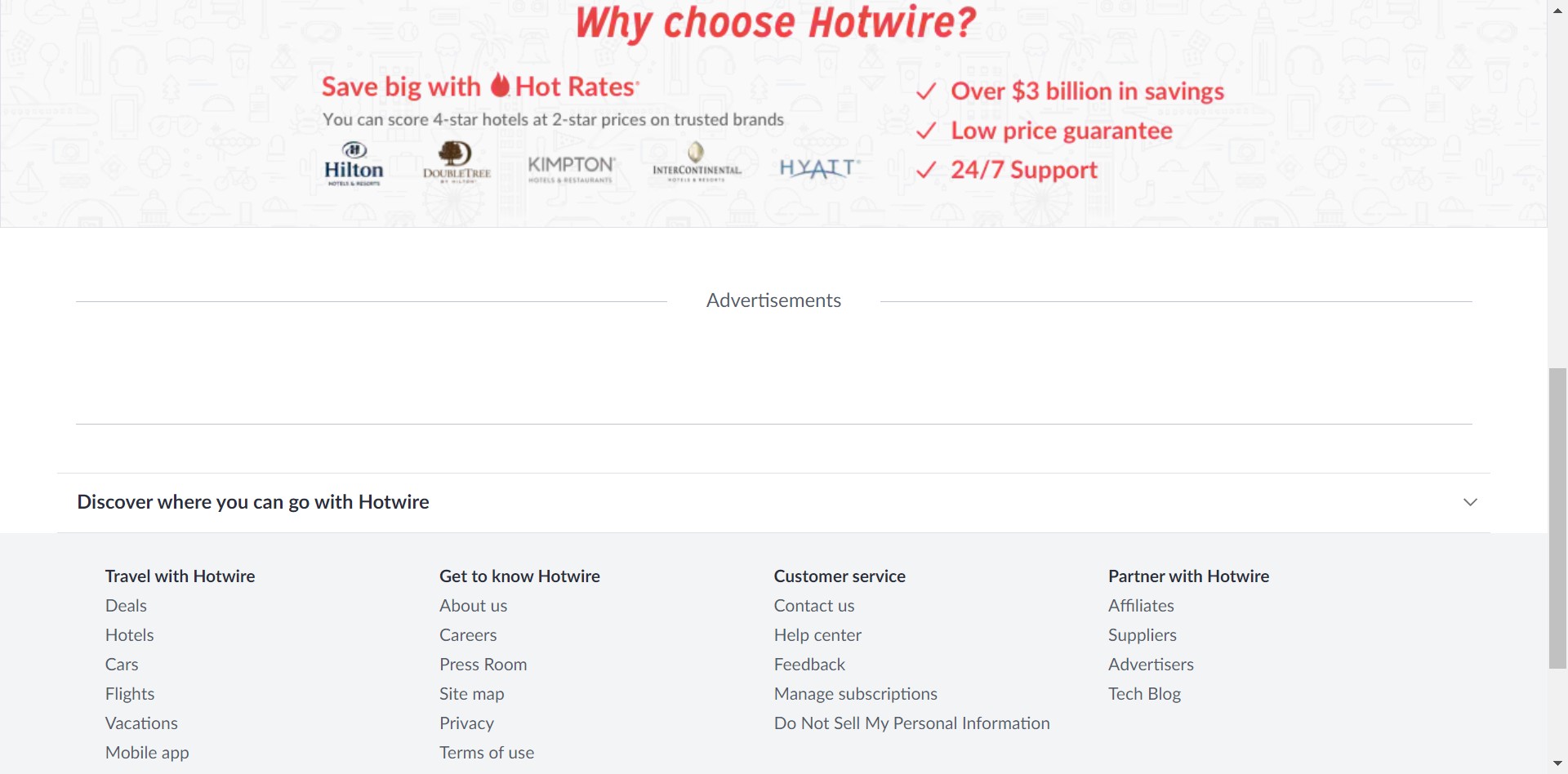Expand Discover where you can go section
This screenshot has width=1568, height=774.
coord(1470,502)
